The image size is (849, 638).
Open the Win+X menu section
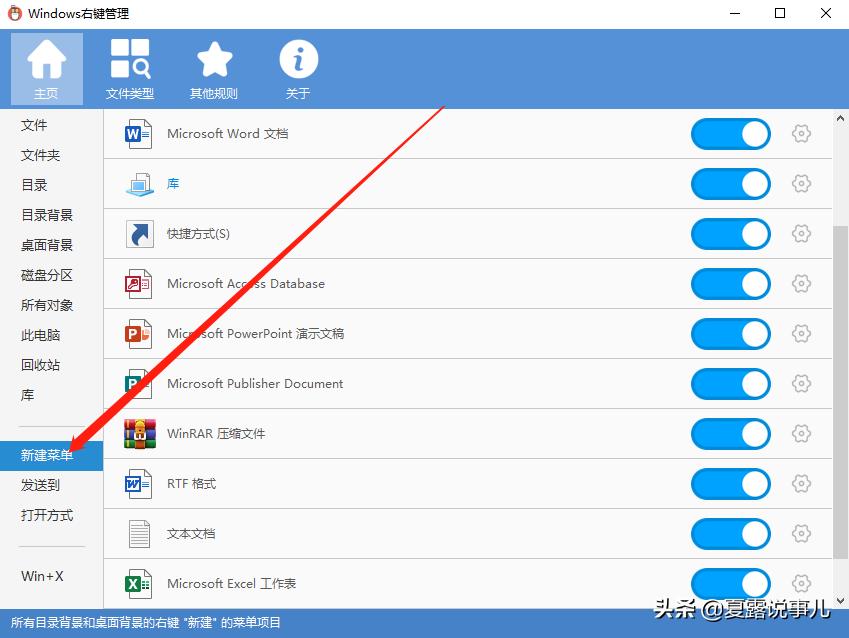click(x=42, y=576)
